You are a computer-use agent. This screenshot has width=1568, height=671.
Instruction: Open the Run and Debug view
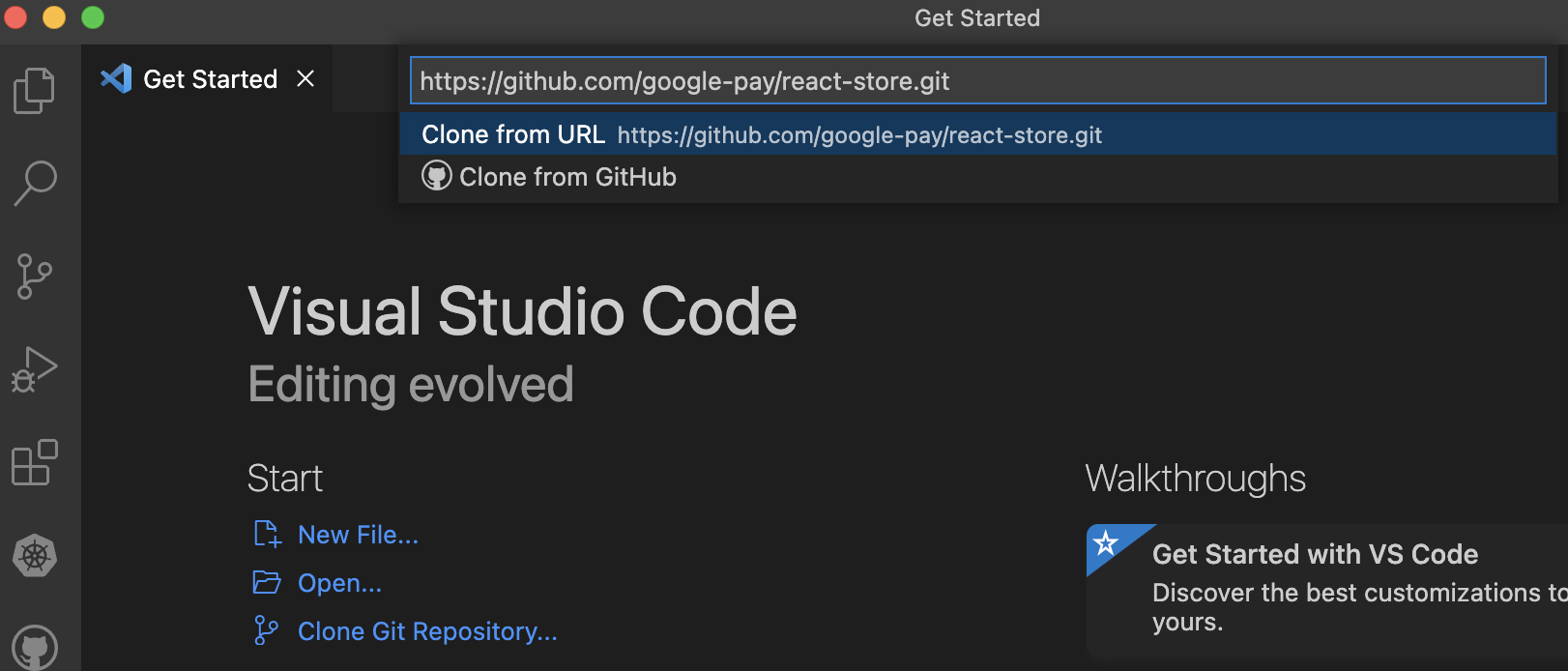click(35, 369)
